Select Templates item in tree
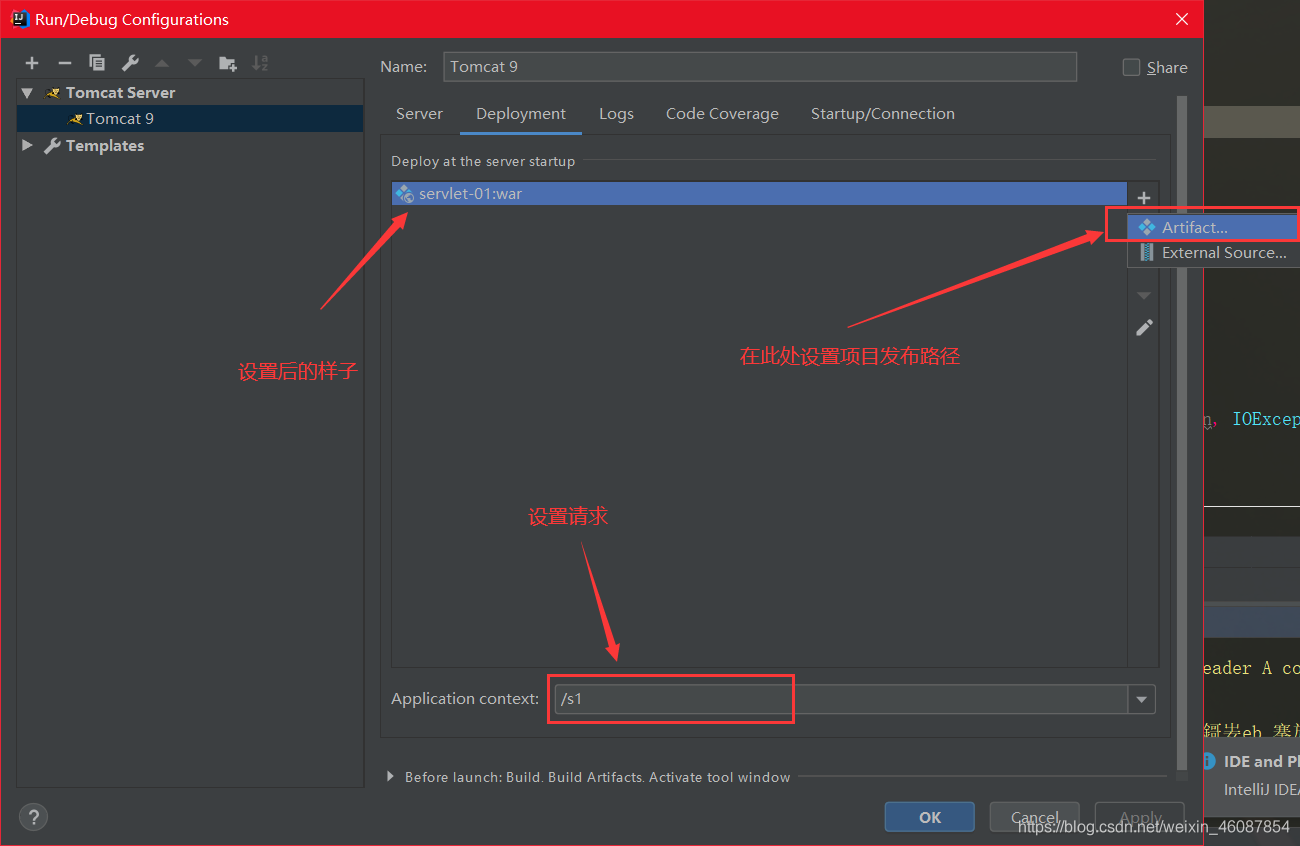The width and height of the screenshot is (1300, 846). 190,145
